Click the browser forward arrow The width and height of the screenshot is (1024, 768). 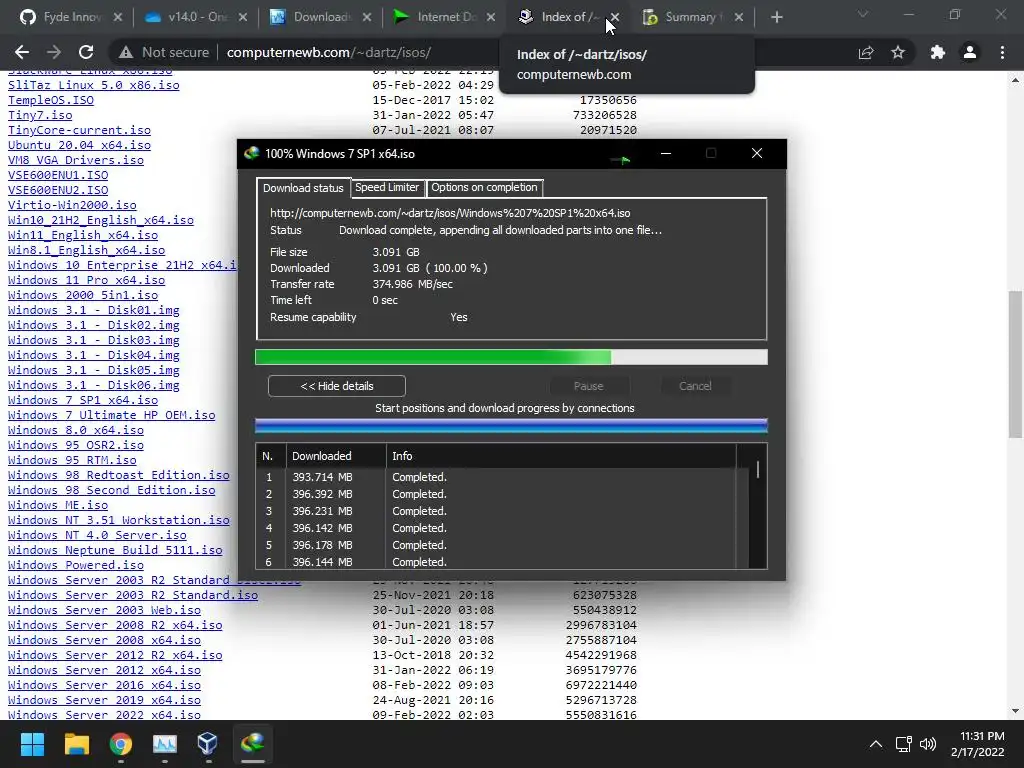(54, 52)
